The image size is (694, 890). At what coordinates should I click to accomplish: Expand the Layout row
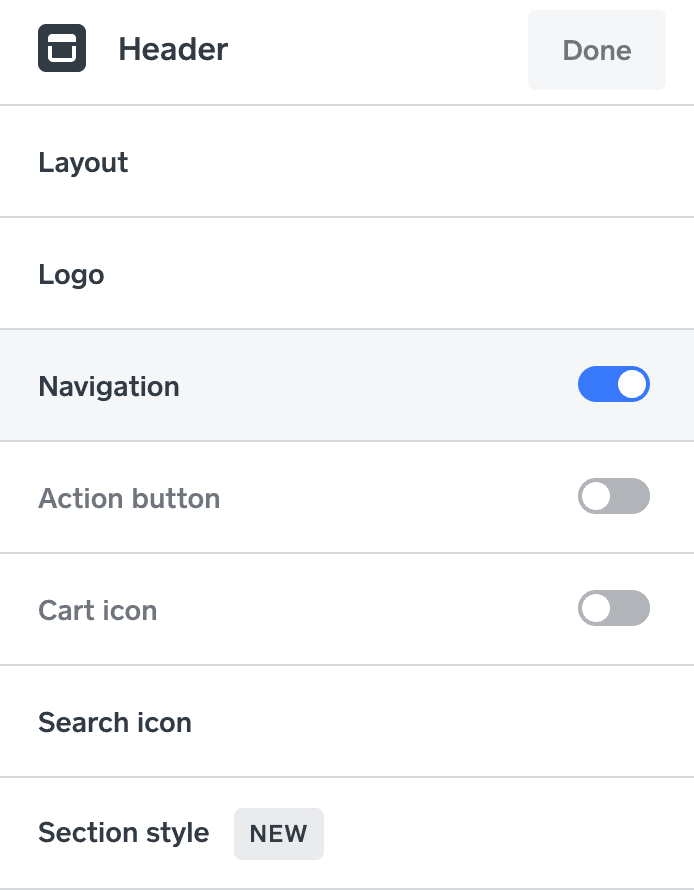click(347, 161)
